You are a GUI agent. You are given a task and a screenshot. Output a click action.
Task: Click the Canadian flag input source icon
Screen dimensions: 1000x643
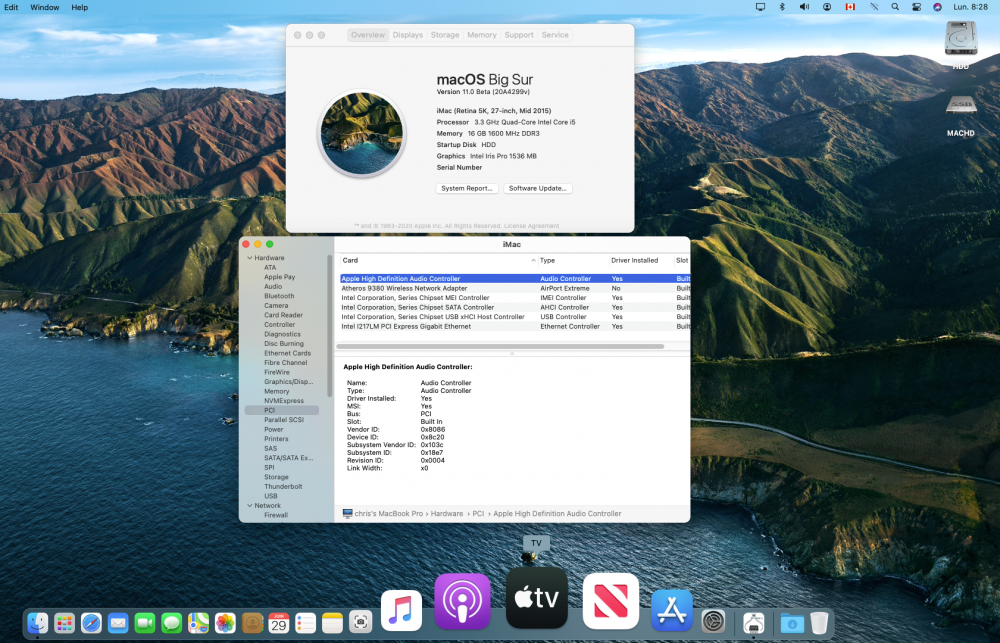[x=850, y=7]
